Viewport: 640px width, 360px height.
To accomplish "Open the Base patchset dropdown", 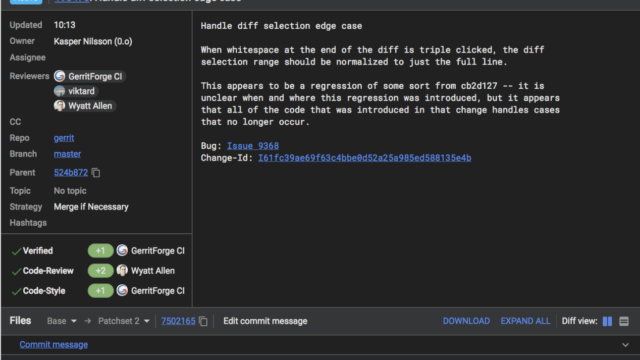I will (62, 321).
